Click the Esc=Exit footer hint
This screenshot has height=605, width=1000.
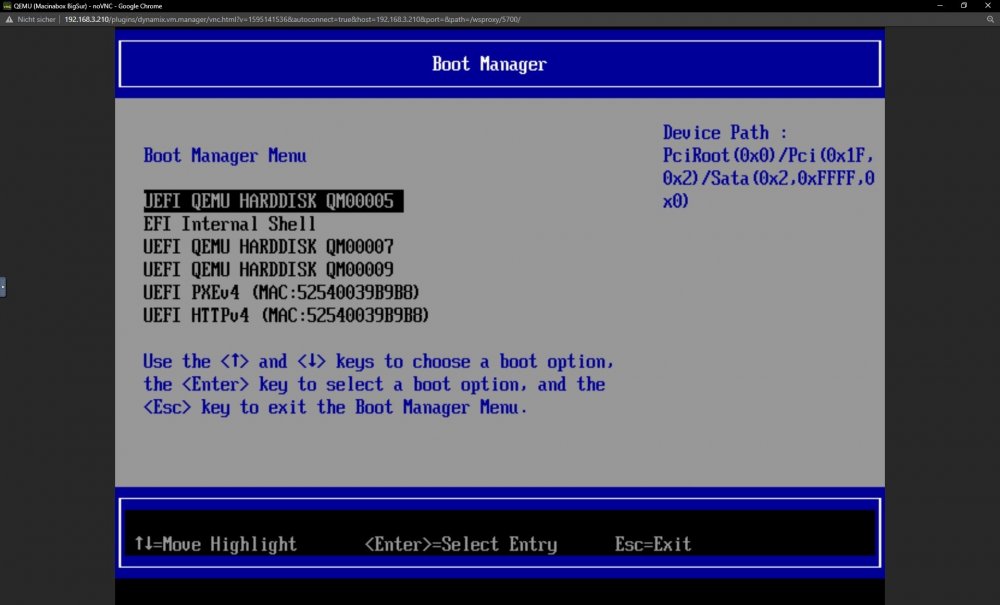(x=652, y=544)
